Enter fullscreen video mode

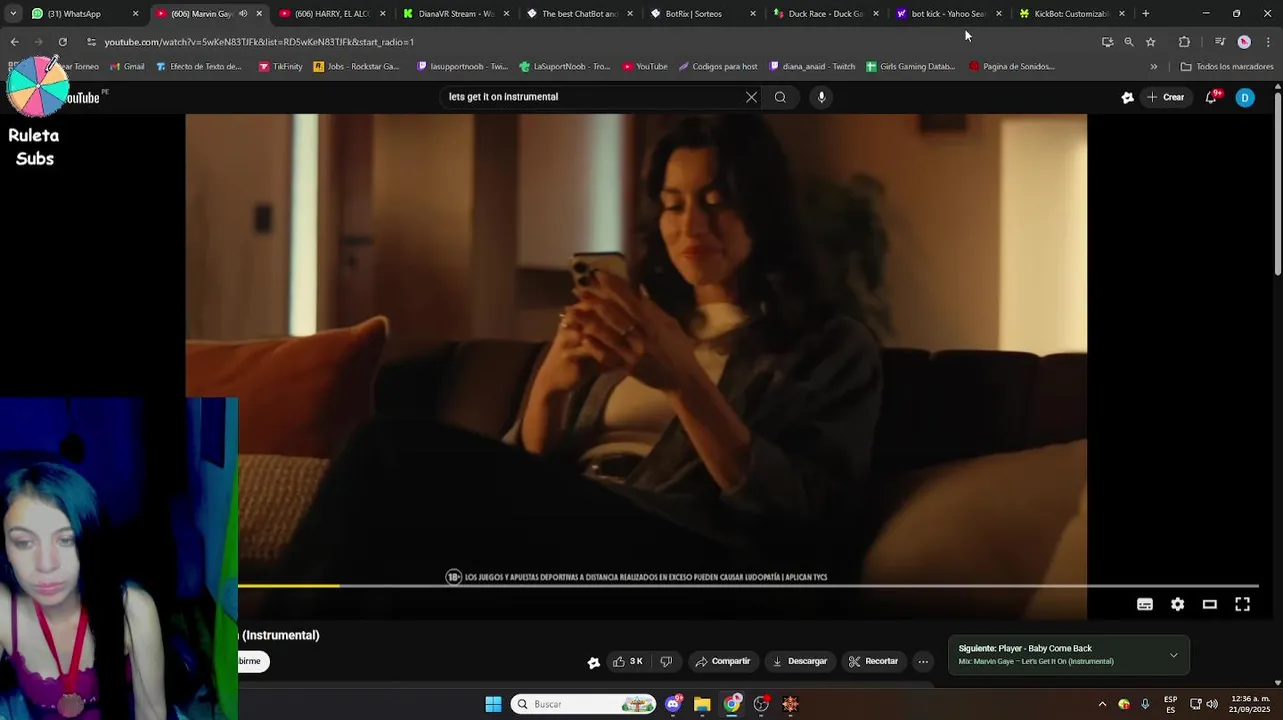[x=1242, y=604]
